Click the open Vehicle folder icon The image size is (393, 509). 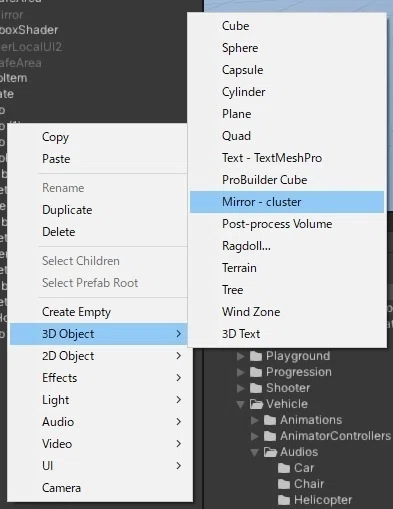[256, 404]
